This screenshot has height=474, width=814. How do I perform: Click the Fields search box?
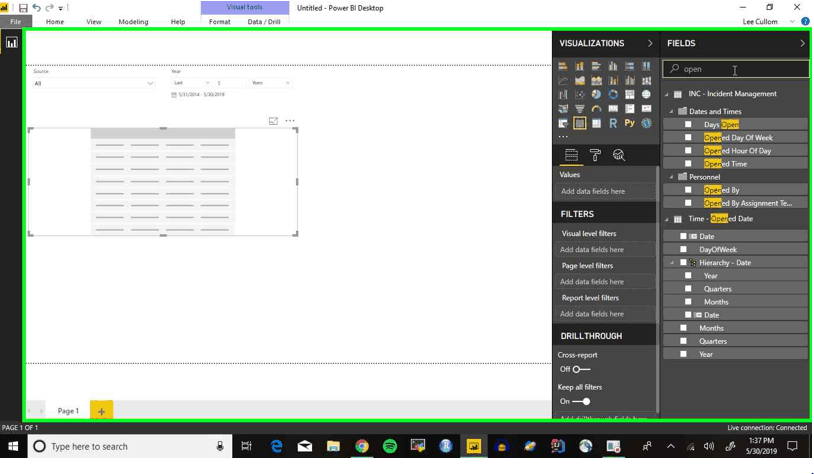click(736, 69)
